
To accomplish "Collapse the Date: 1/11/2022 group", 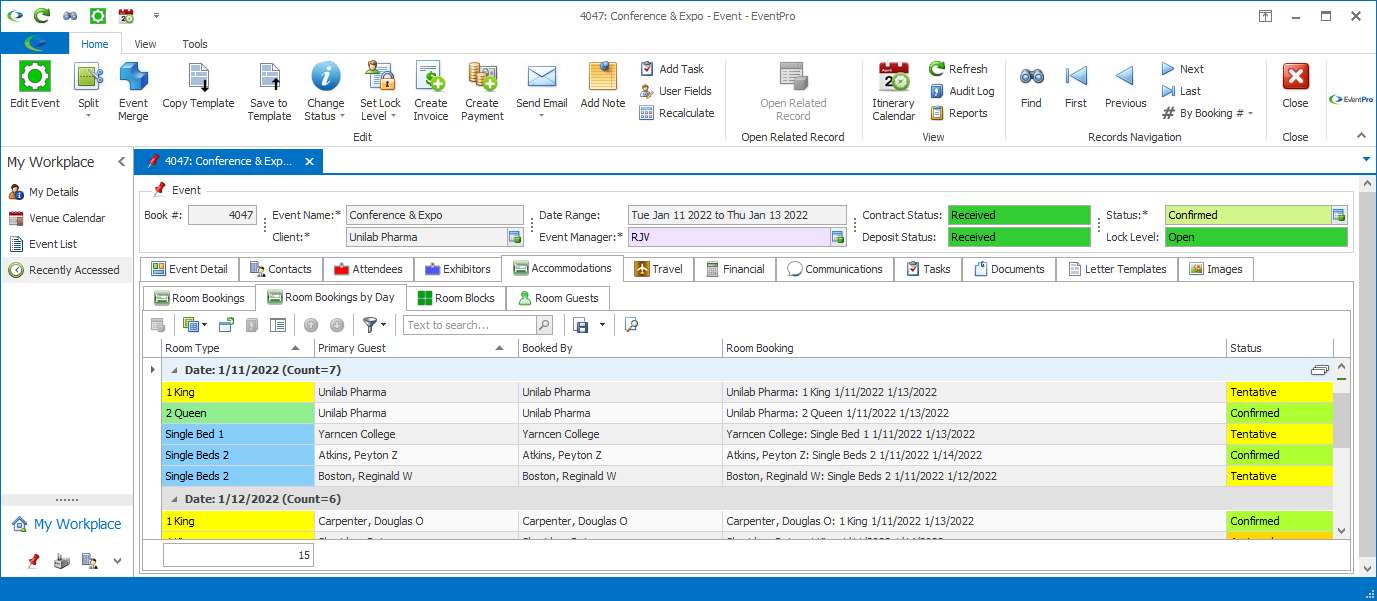I will tap(175, 370).
